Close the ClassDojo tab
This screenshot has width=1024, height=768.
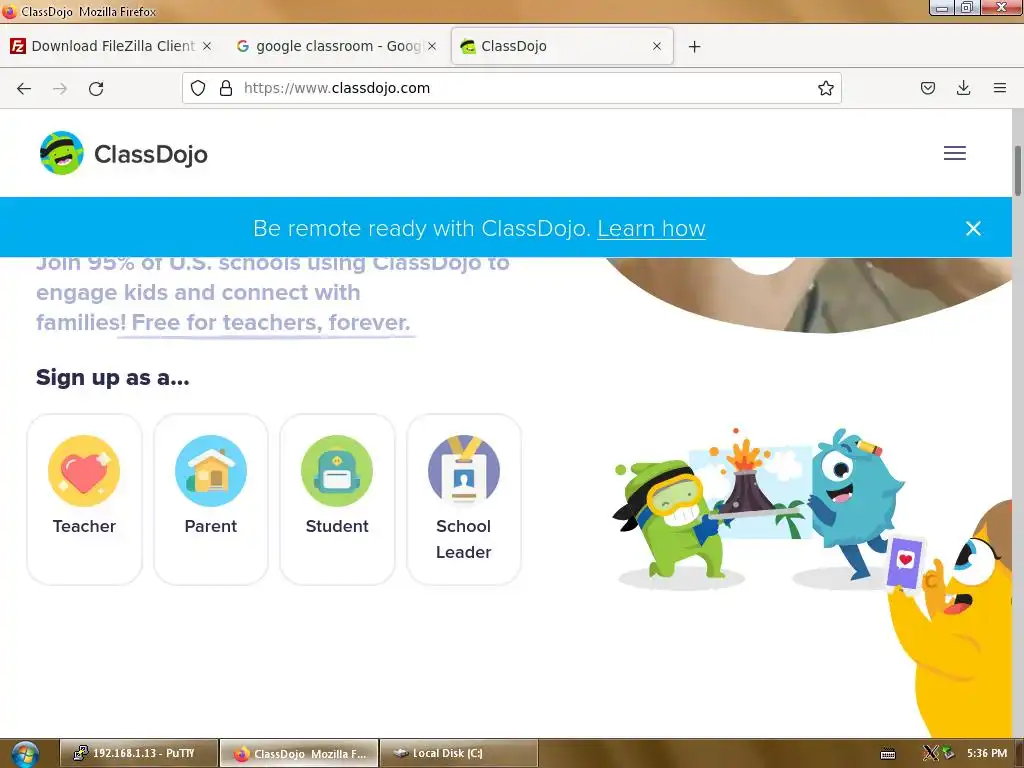point(657,46)
